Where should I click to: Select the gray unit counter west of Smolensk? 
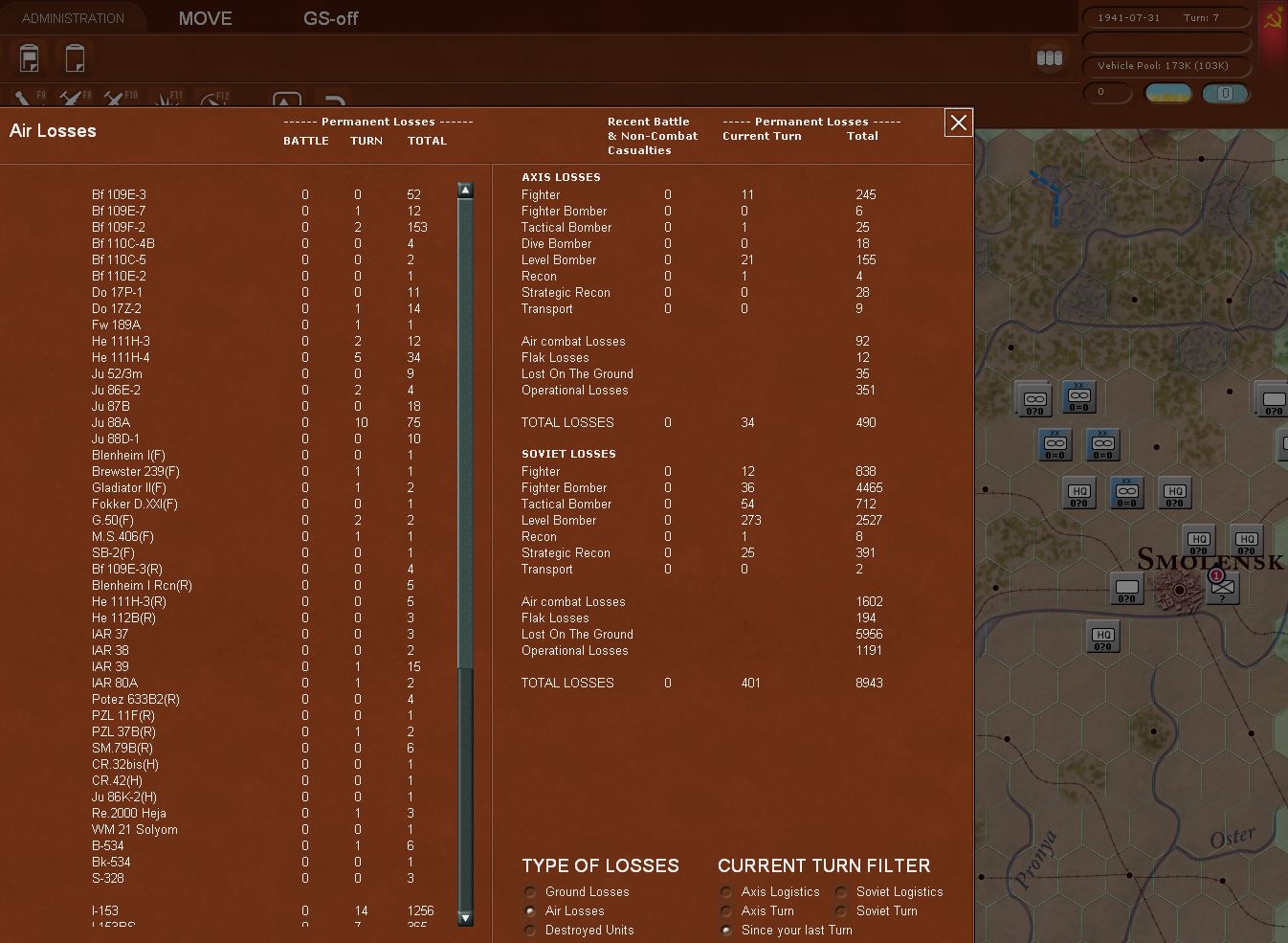click(1126, 588)
